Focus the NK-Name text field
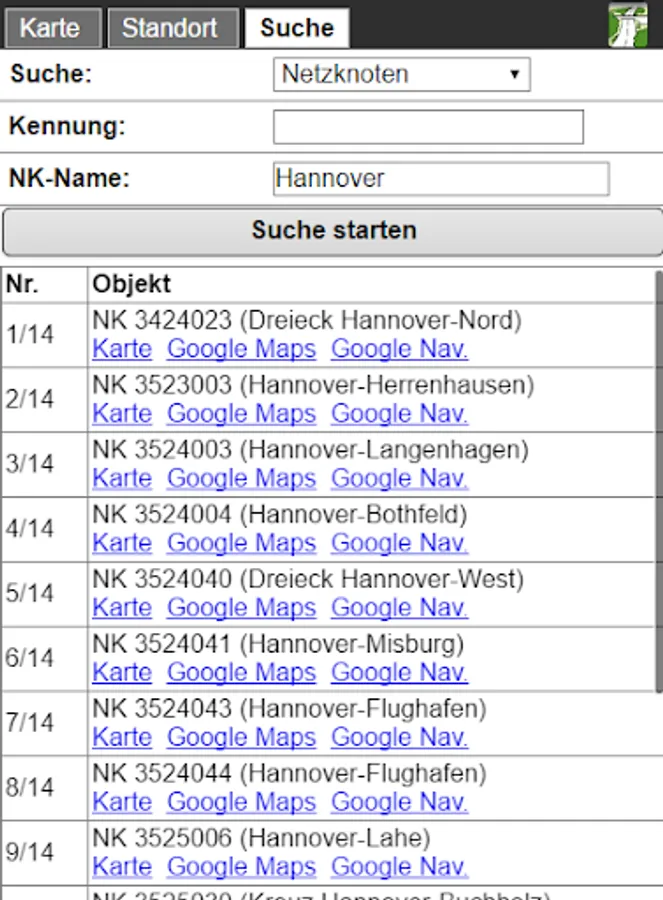This screenshot has width=663, height=900. 440,179
